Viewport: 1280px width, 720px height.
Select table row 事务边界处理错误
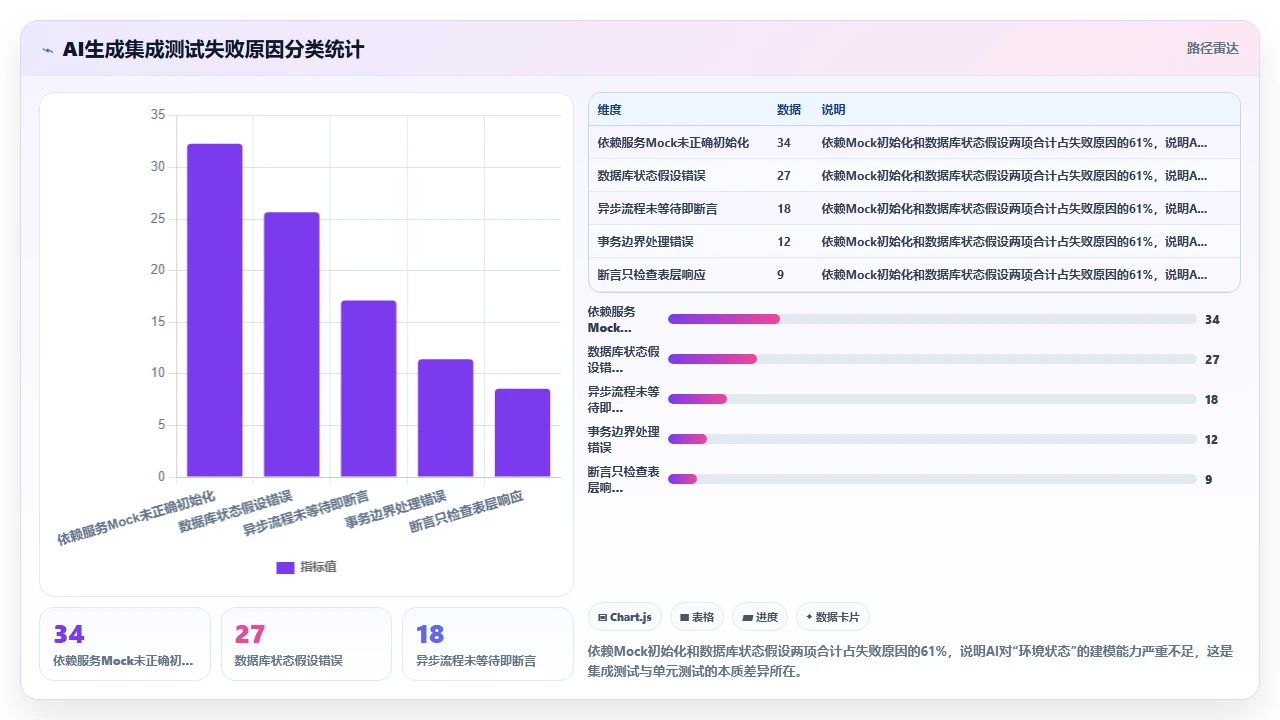click(914, 241)
